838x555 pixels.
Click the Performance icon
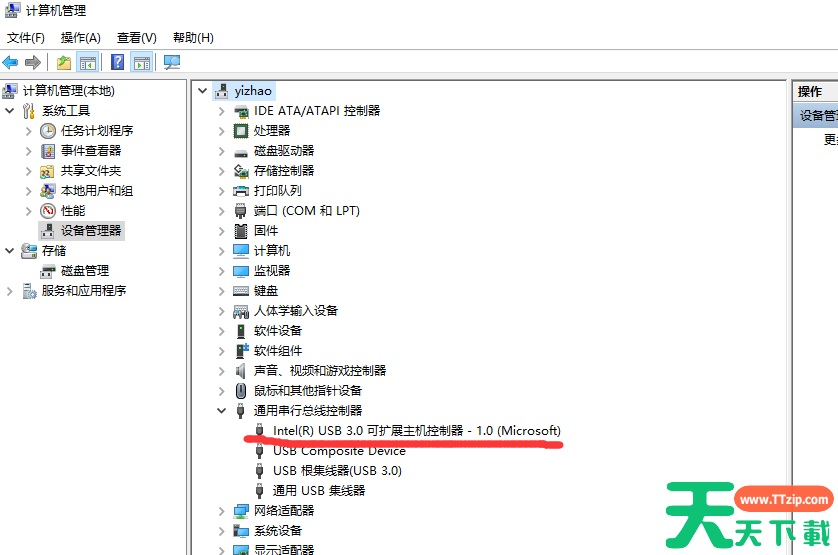48,211
